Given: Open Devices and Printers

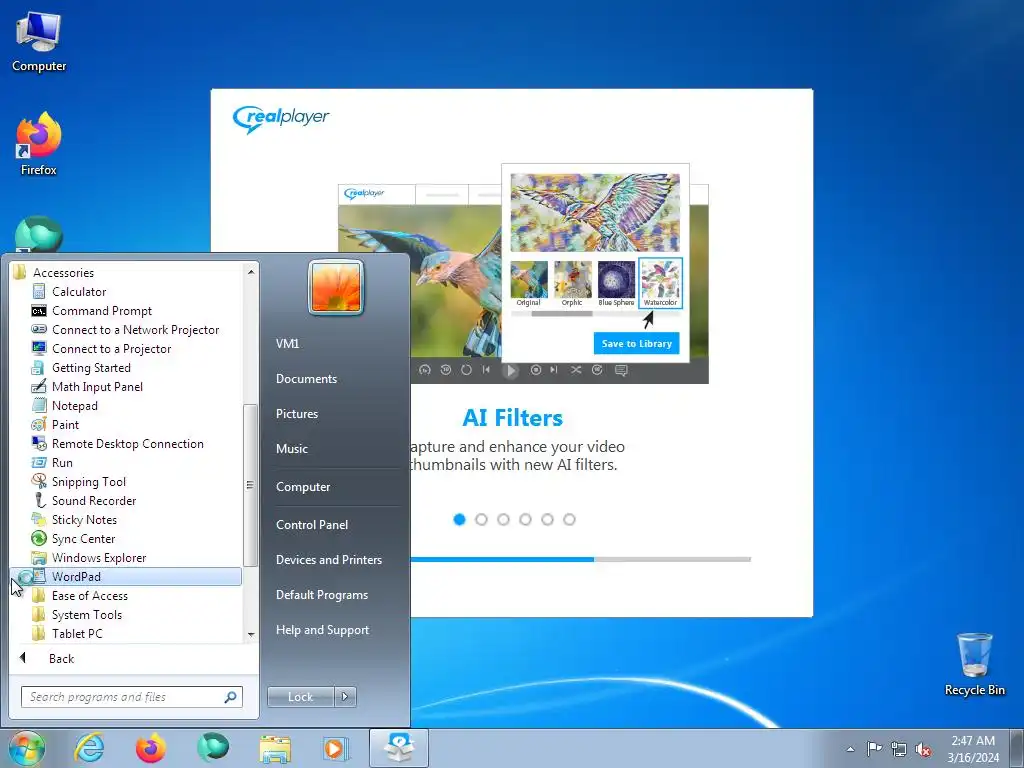Looking at the screenshot, I should tap(328, 560).
